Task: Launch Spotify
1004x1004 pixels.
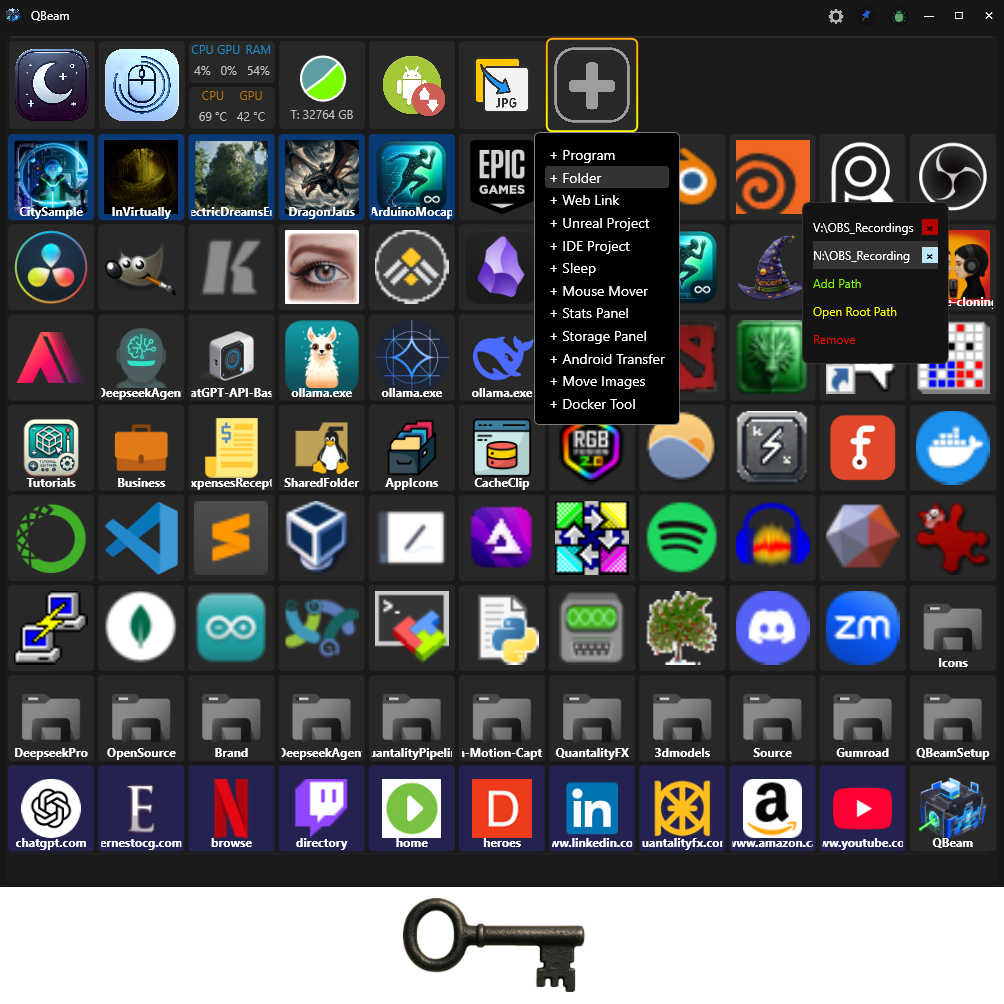Action: 682,538
